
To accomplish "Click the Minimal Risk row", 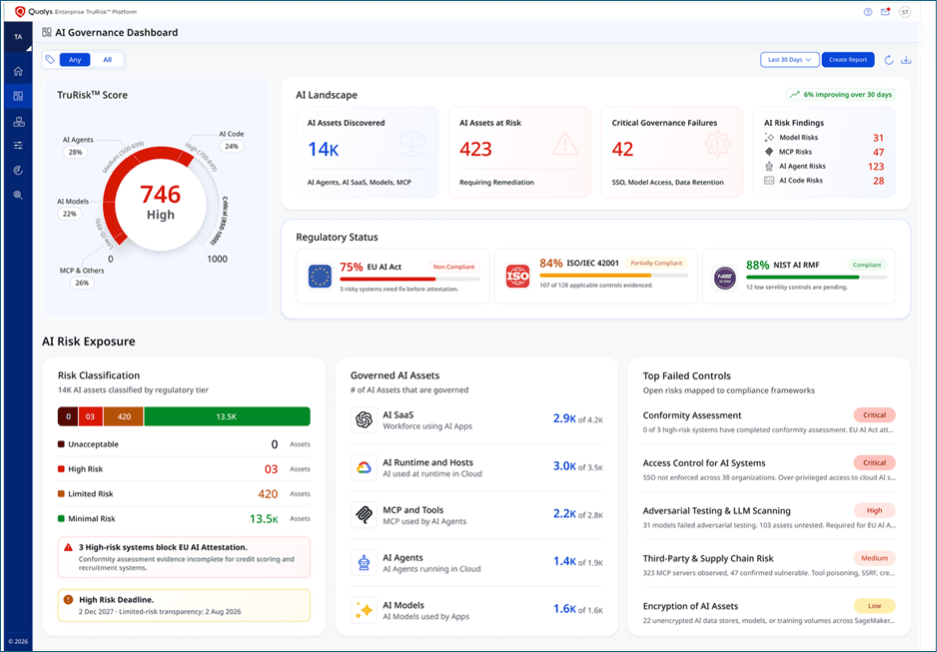I will click(184, 519).
